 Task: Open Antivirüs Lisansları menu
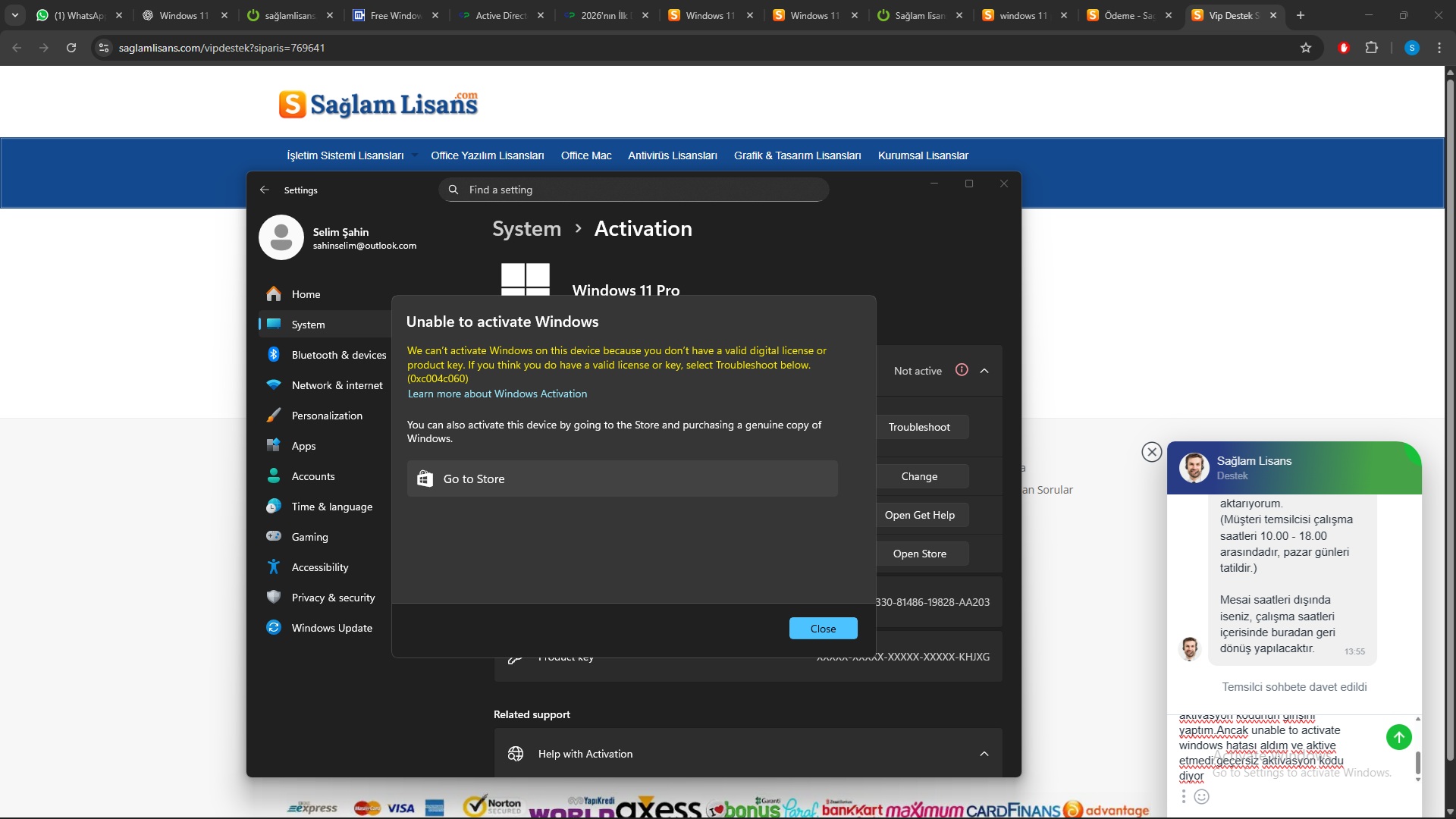tap(673, 155)
